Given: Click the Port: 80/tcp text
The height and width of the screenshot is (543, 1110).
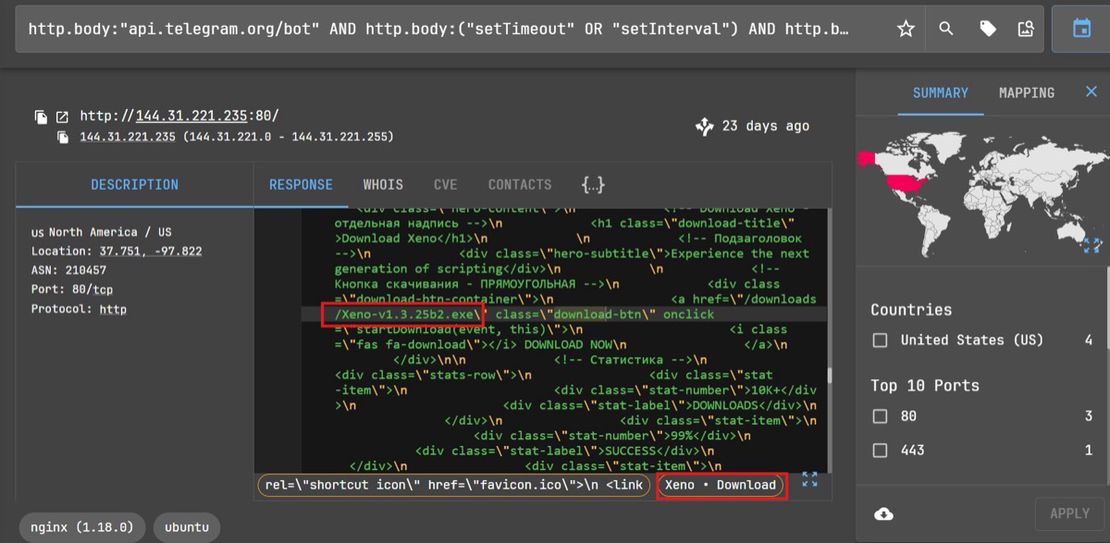Looking at the screenshot, I should 71,290.
